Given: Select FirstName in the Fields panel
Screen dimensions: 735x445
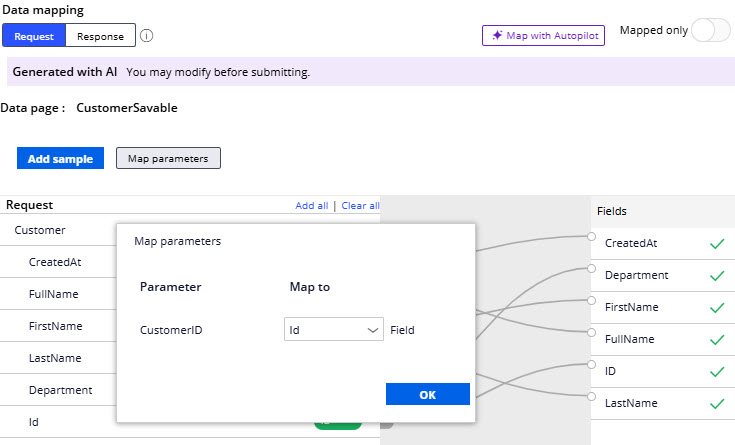Looking at the screenshot, I should [x=631, y=307].
